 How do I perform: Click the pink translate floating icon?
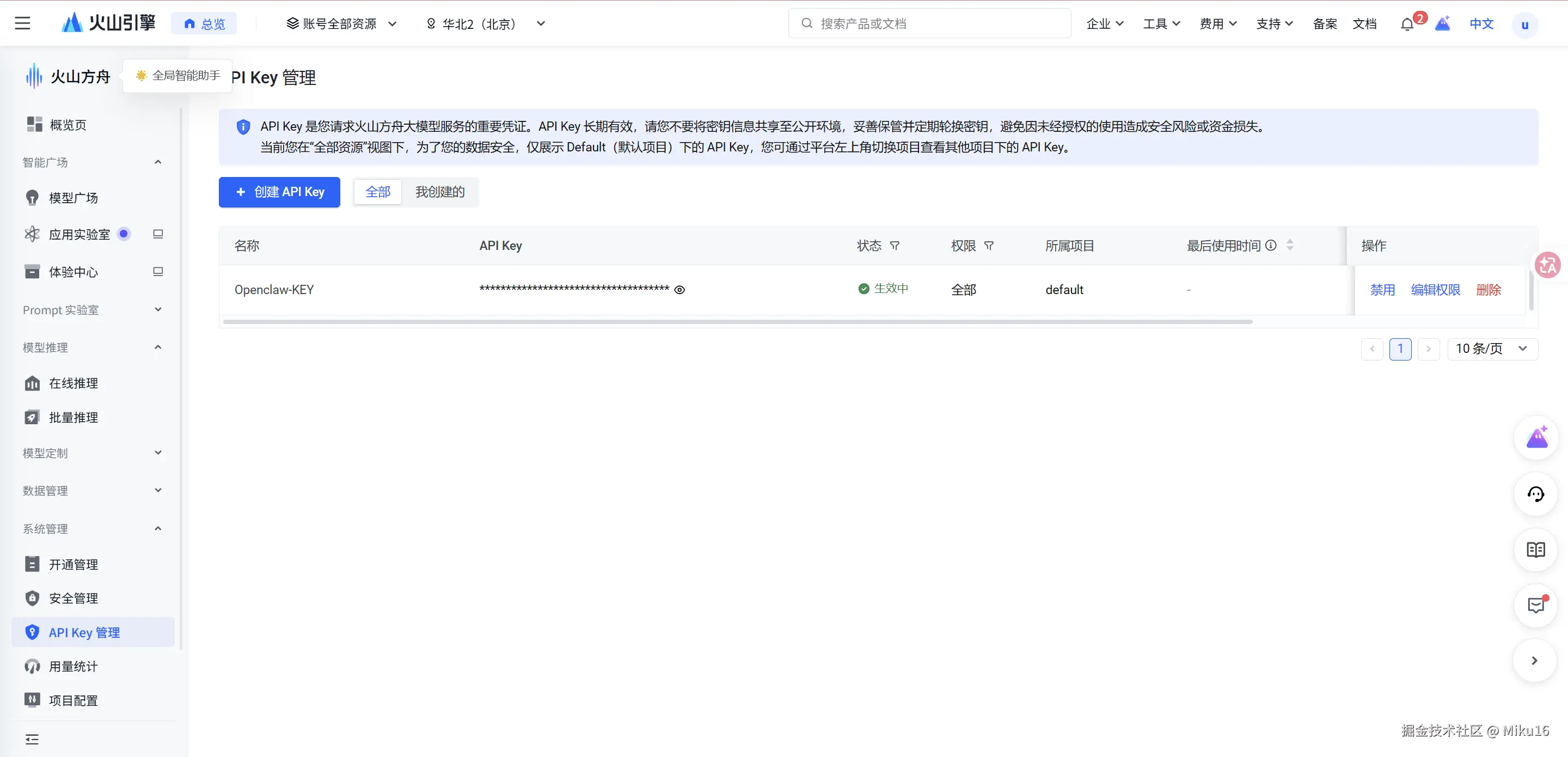coord(1547,265)
